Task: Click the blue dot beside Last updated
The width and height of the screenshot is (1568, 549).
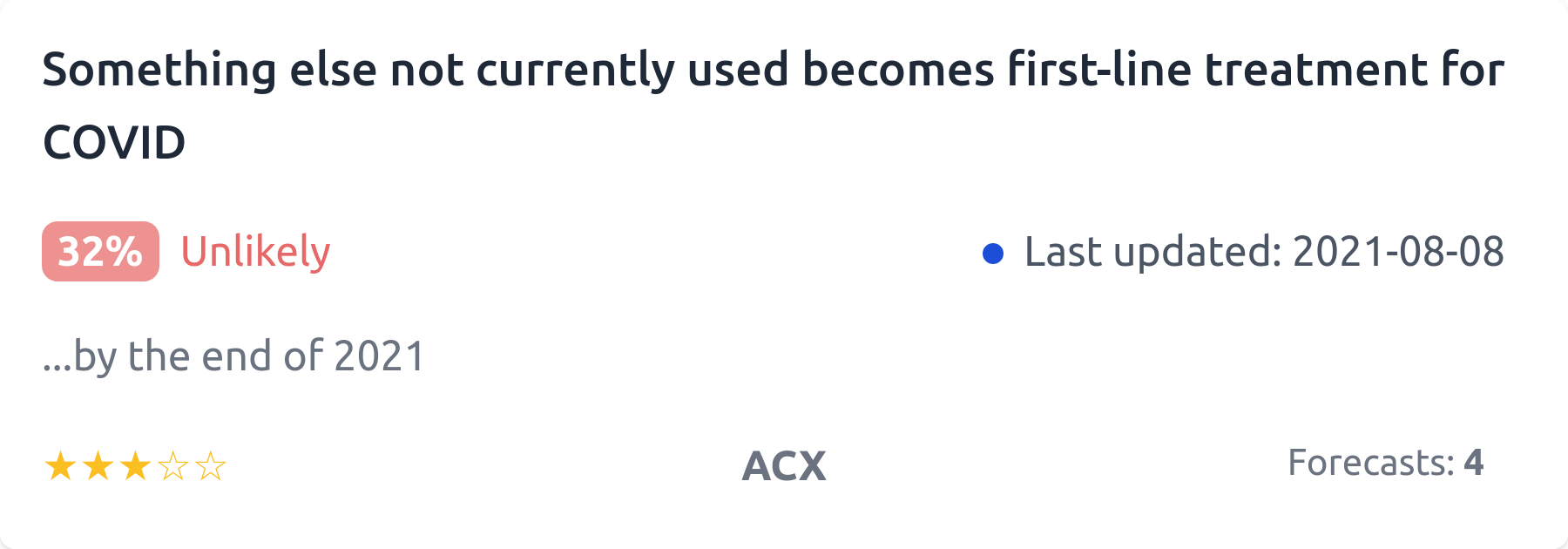Action: click(993, 254)
